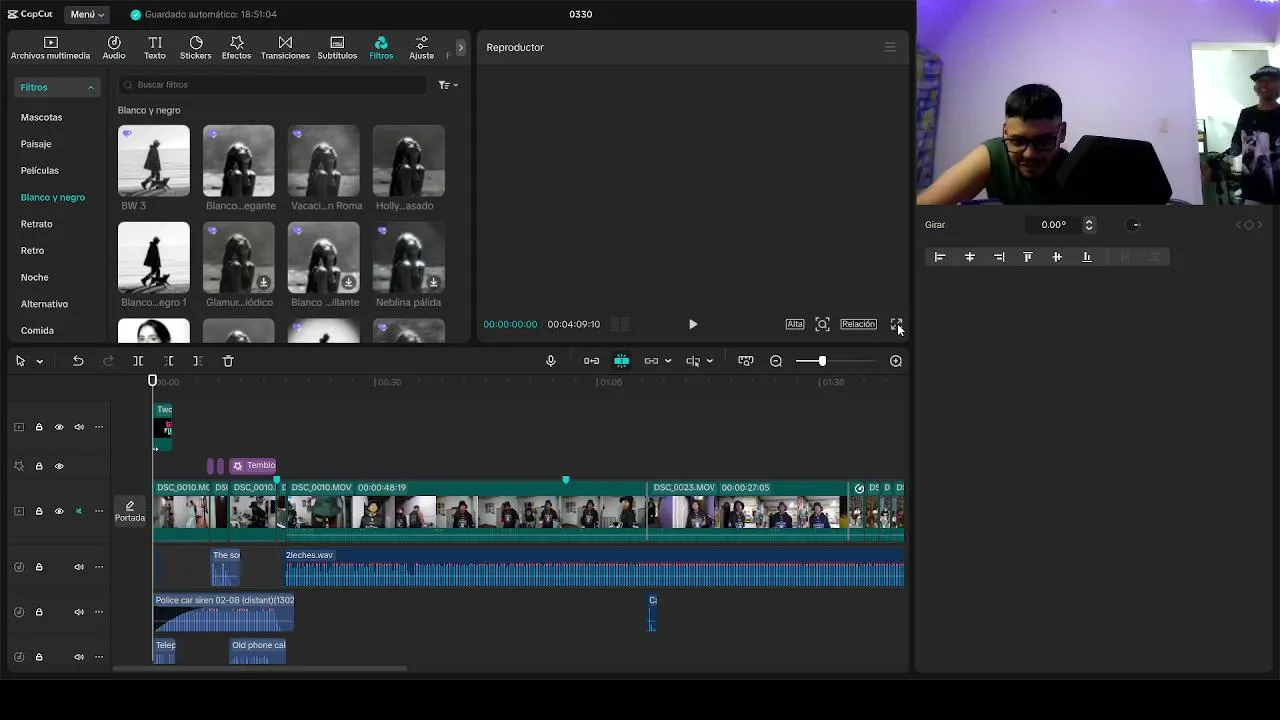Click the Delete trash icon
Screen dimensions: 1280x720
228,361
